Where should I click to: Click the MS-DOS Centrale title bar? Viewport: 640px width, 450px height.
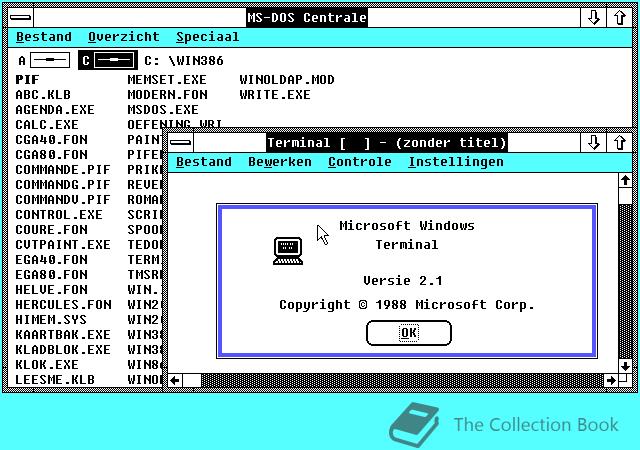click(307, 18)
